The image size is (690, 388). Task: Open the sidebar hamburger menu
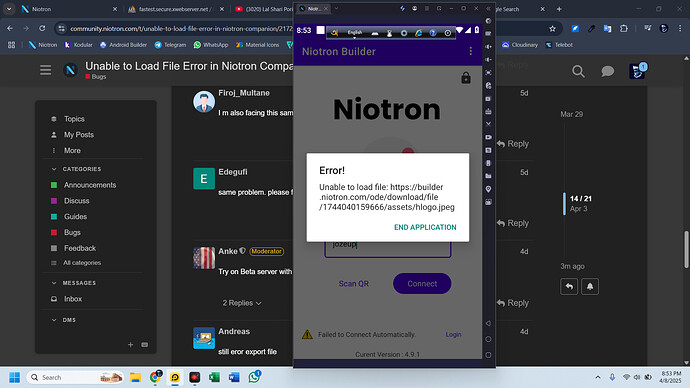[x=46, y=70]
